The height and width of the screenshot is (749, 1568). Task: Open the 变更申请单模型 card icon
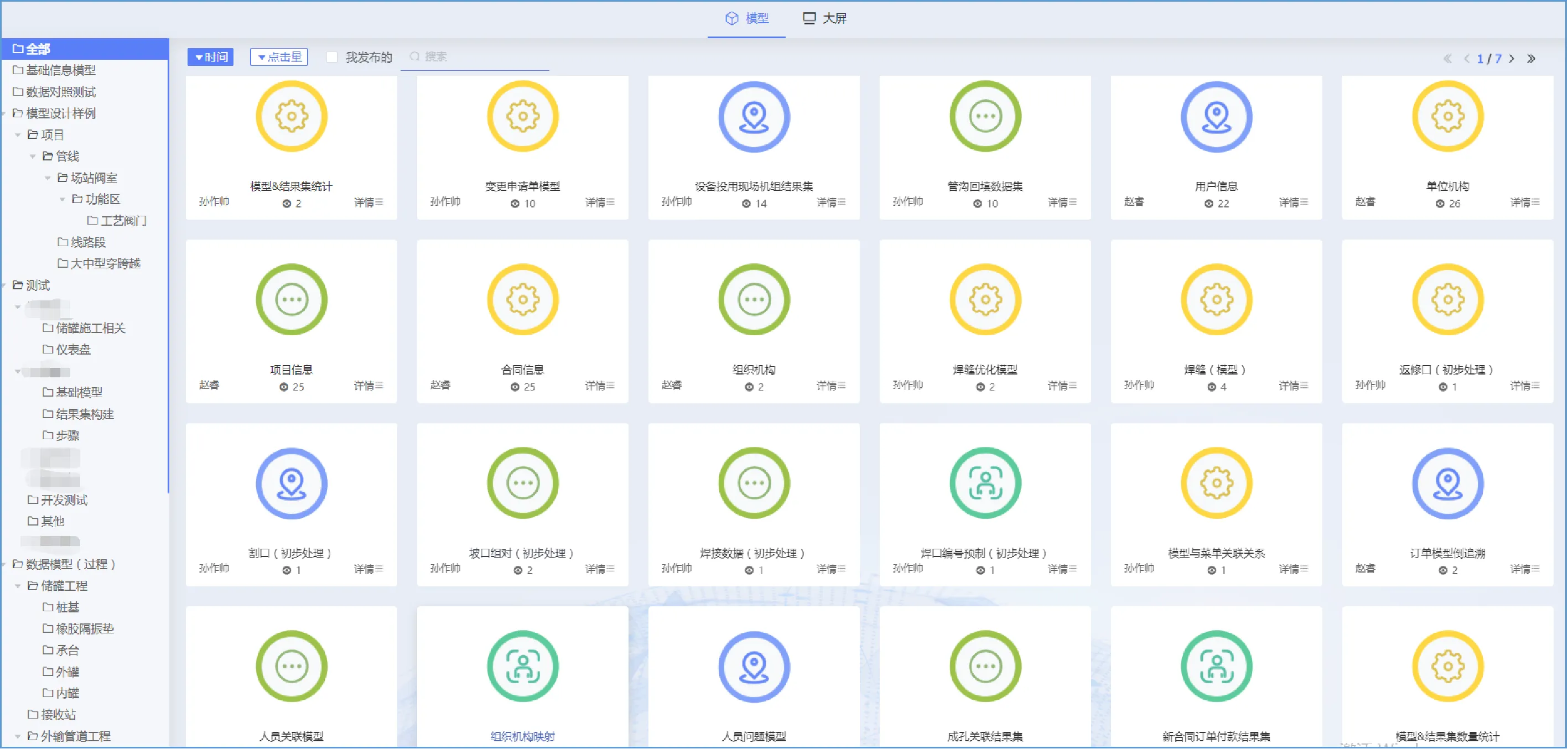pyautogui.click(x=523, y=116)
